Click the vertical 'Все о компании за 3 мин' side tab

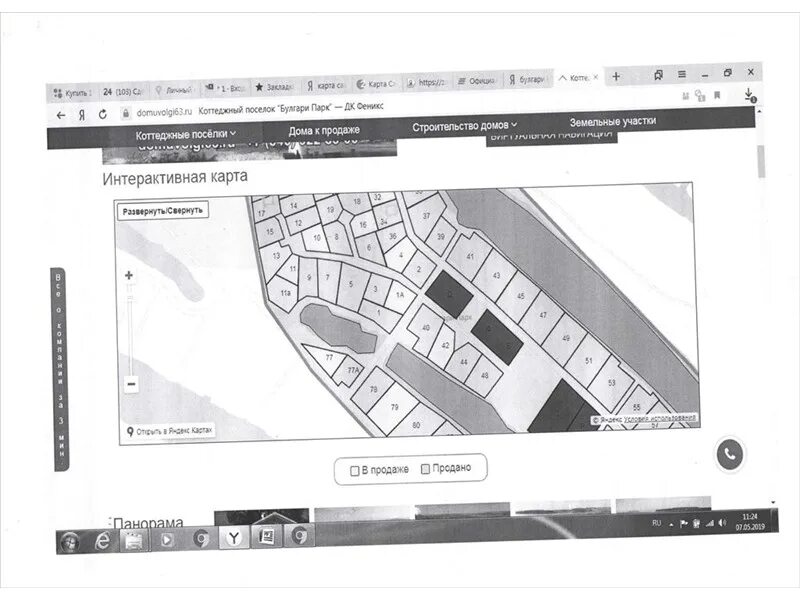pyautogui.click(x=60, y=369)
